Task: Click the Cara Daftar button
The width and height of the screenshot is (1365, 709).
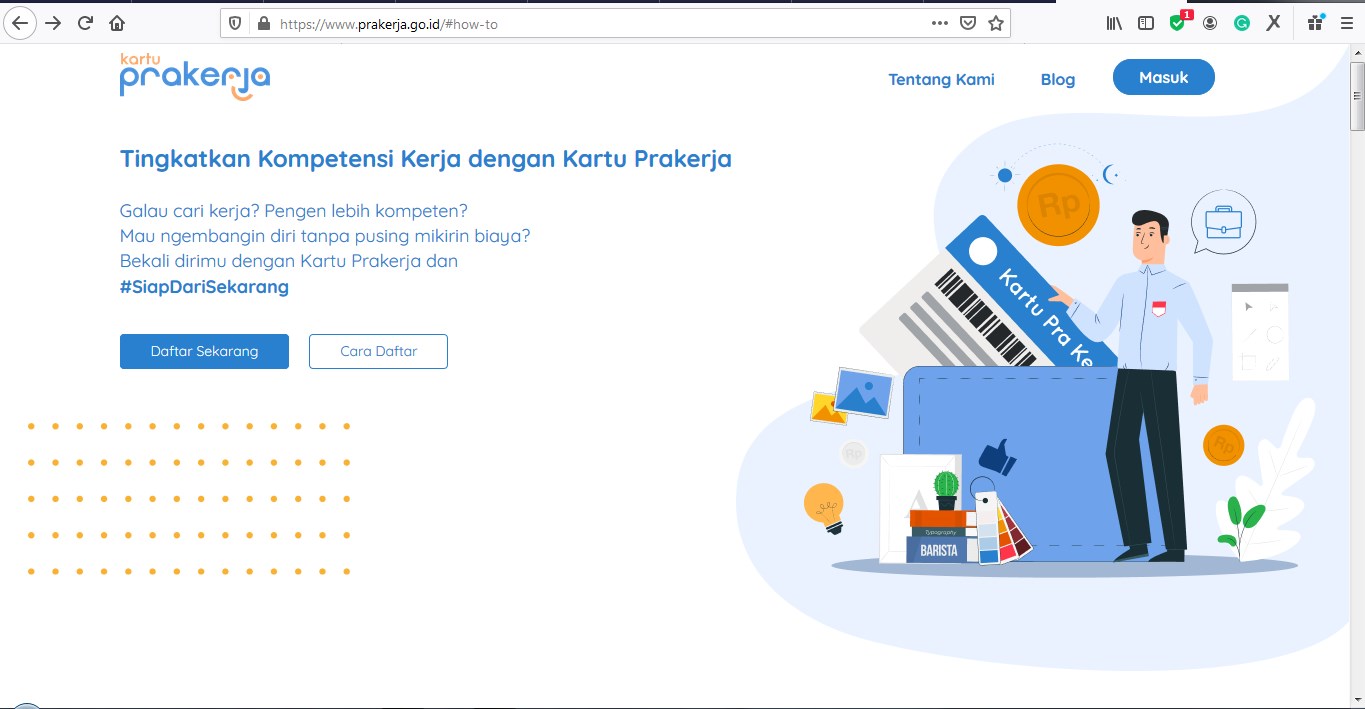Action: pos(378,351)
